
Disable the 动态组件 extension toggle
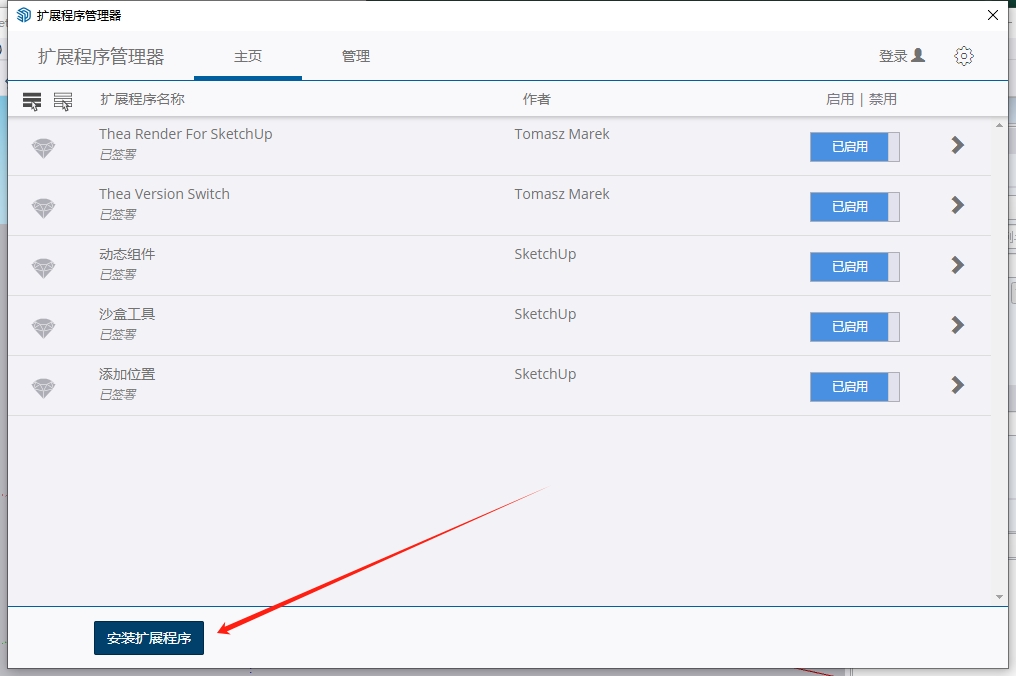pyautogui.click(x=855, y=267)
